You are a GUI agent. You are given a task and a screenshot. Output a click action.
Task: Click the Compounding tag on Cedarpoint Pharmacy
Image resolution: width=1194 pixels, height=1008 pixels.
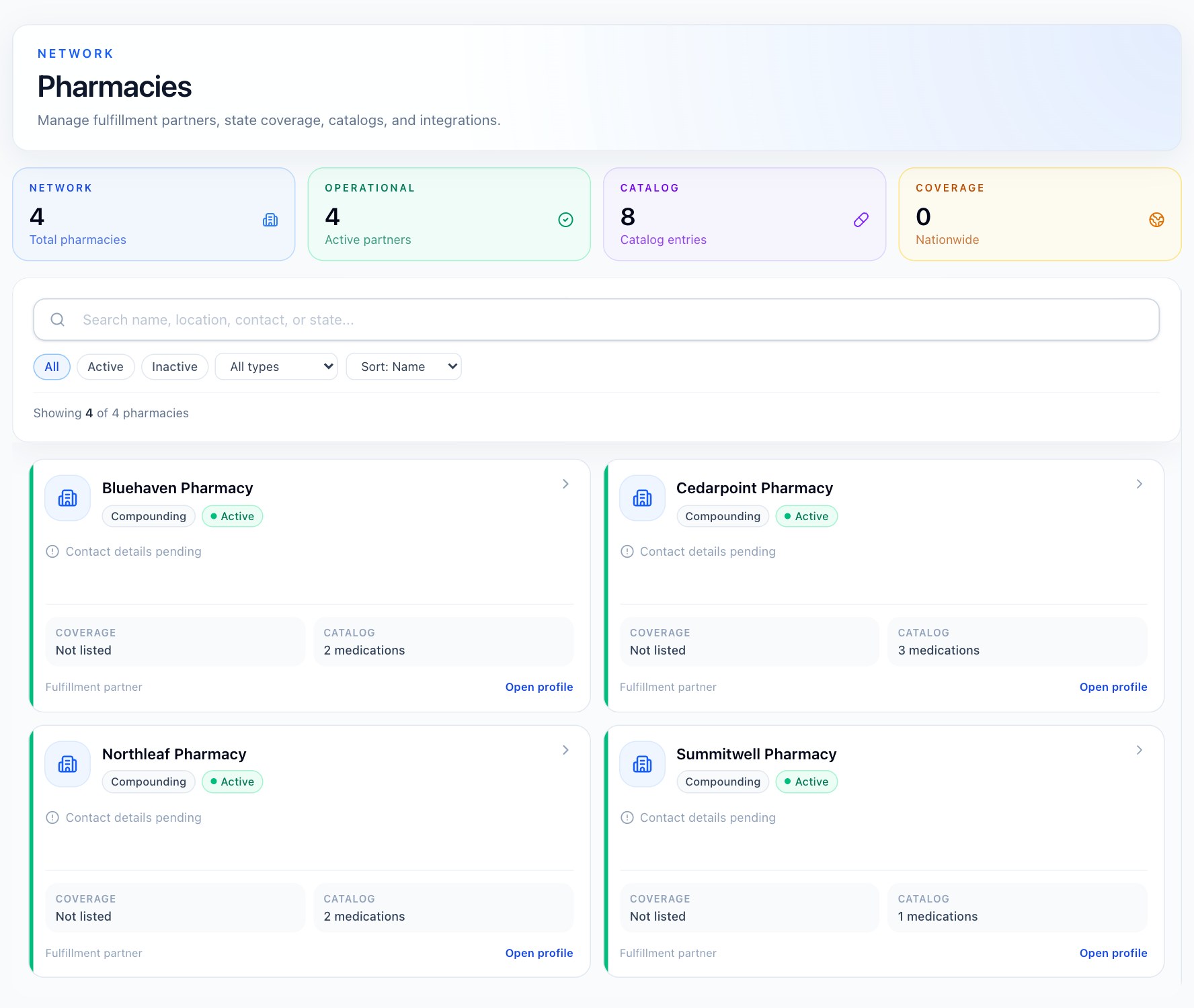click(723, 516)
